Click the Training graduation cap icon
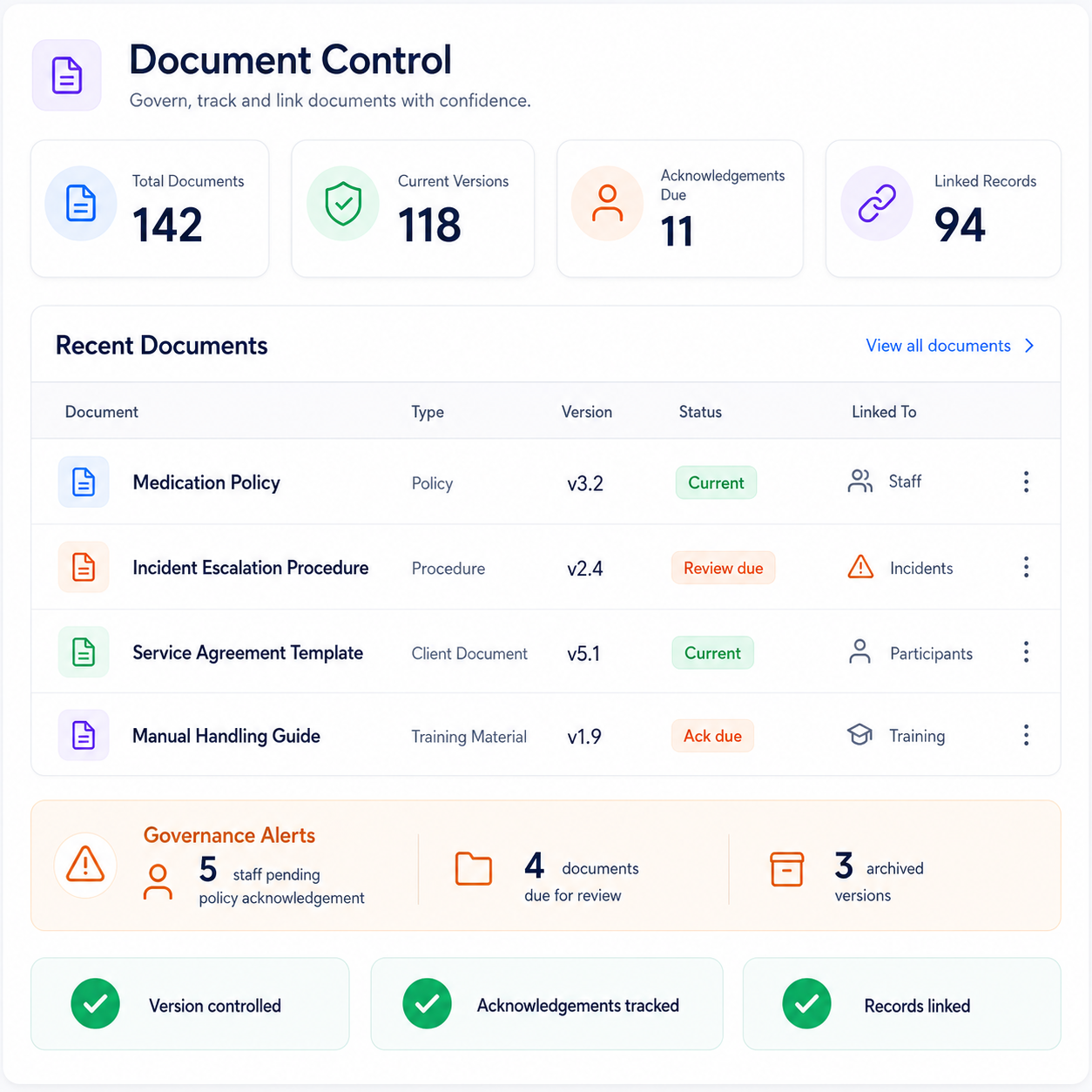The height and width of the screenshot is (1092, 1092). pos(859,735)
